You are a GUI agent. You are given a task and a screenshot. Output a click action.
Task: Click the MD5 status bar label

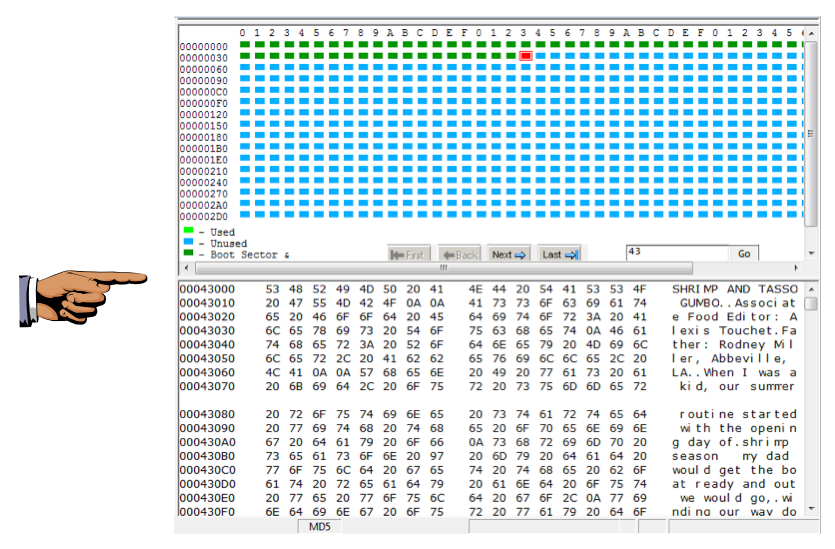pos(320,527)
